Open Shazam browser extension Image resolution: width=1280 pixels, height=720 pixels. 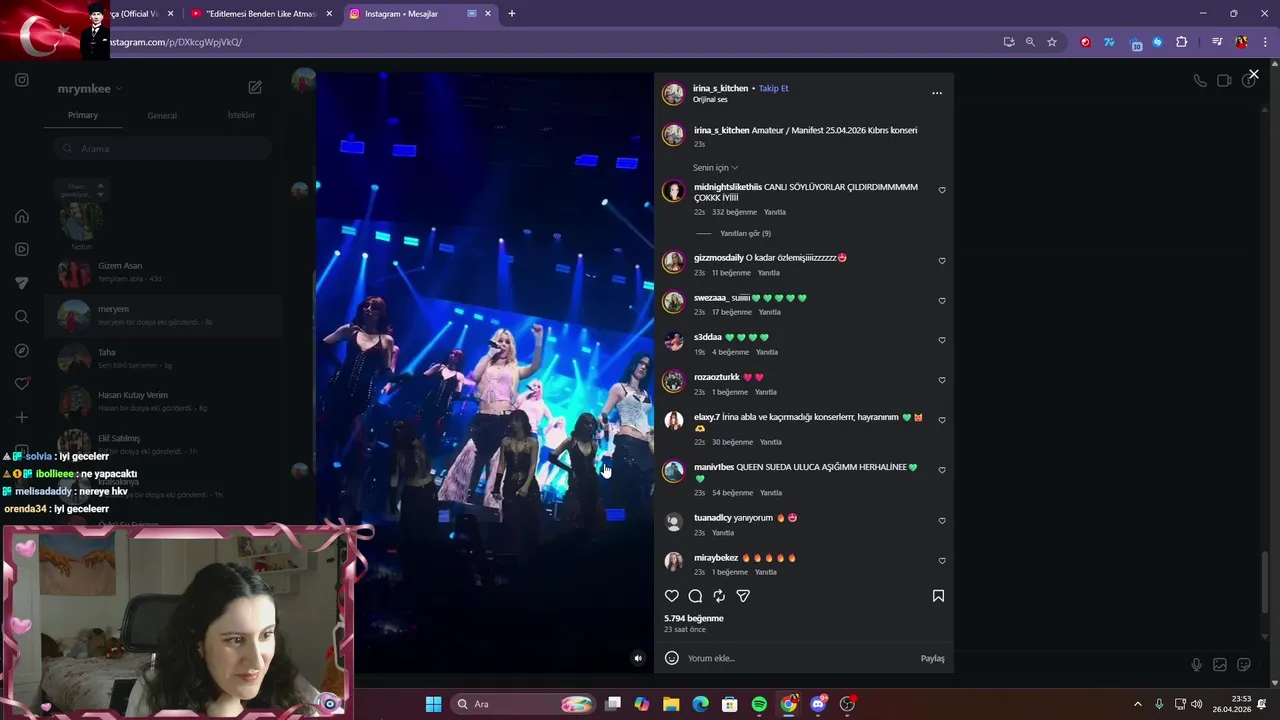pyautogui.click(x=1157, y=42)
